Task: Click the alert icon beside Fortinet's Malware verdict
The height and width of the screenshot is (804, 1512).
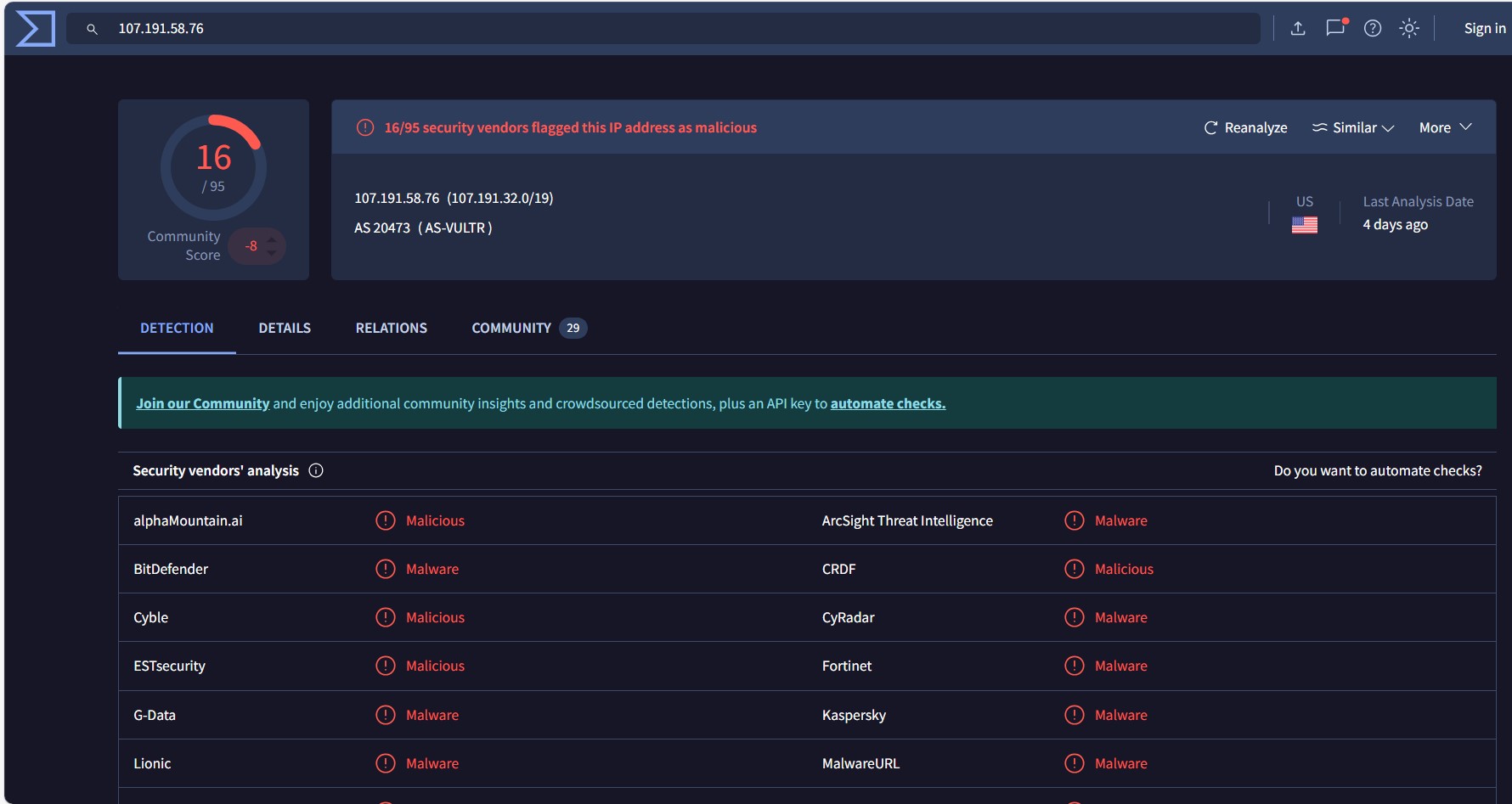Action: pyautogui.click(x=1075, y=666)
